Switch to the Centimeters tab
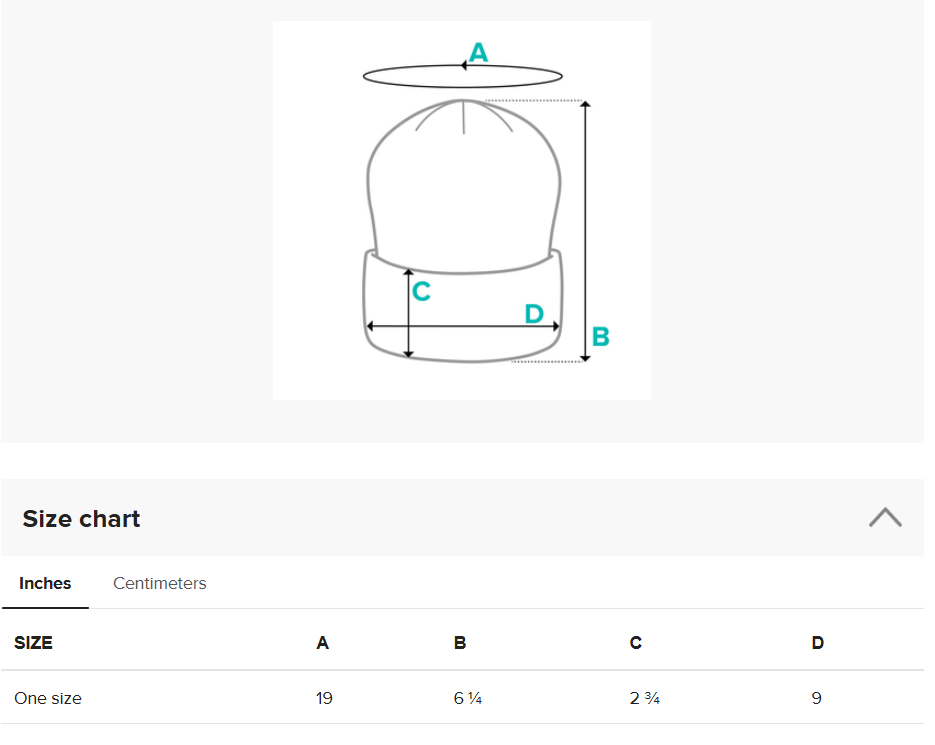The image size is (935, 745). (159, 583)
